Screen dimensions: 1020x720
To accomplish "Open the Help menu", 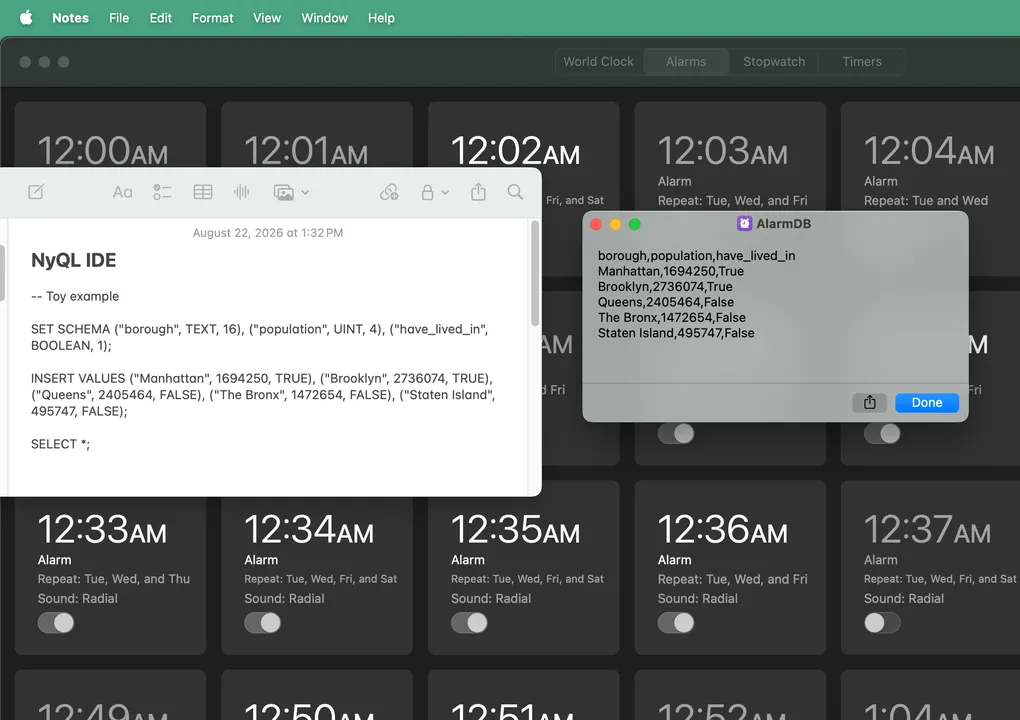I will (x=381, y=18).
